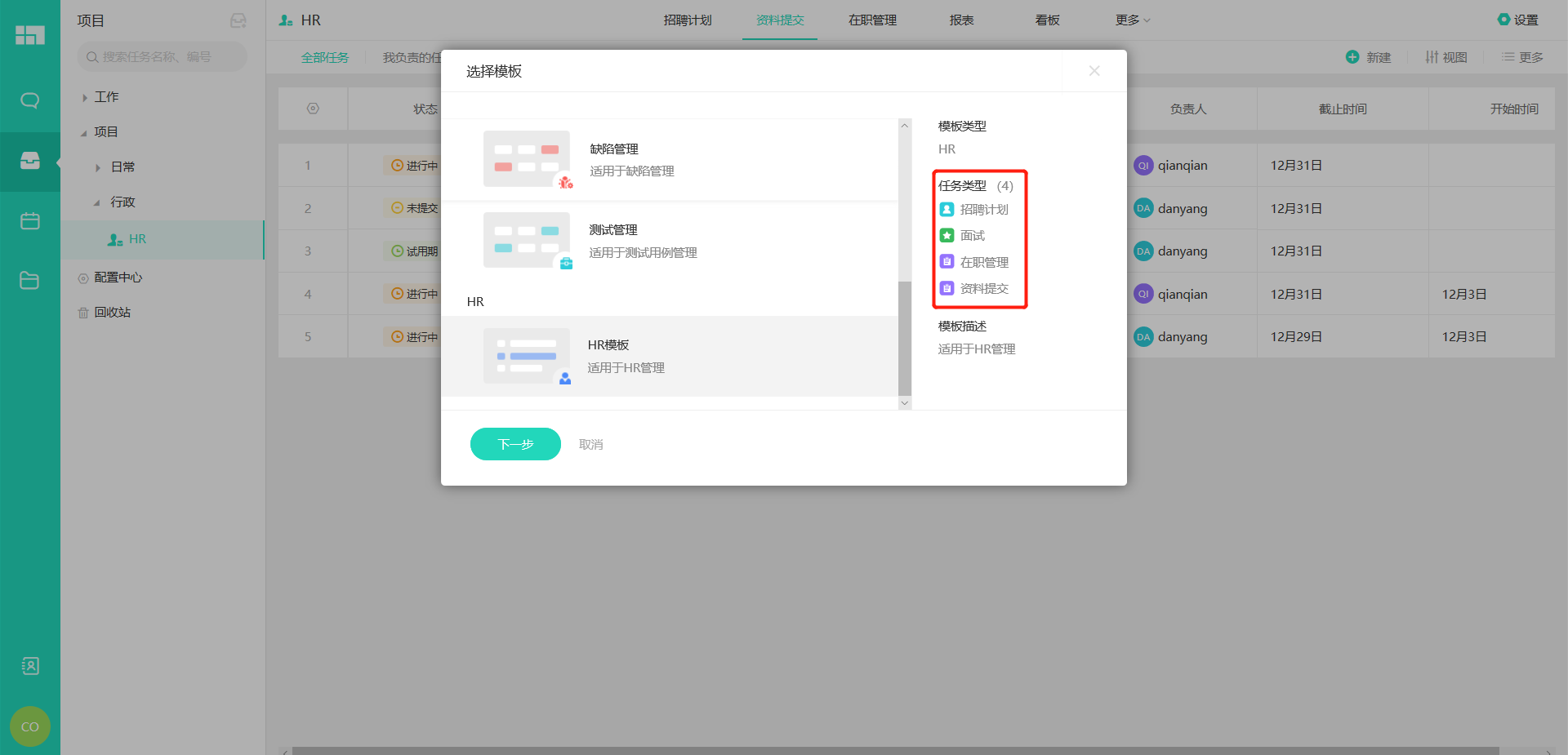The height and width of the screenshot is (755, 1568).
Task: Click the template list scroll down arrow
Action: click(904, 403)
